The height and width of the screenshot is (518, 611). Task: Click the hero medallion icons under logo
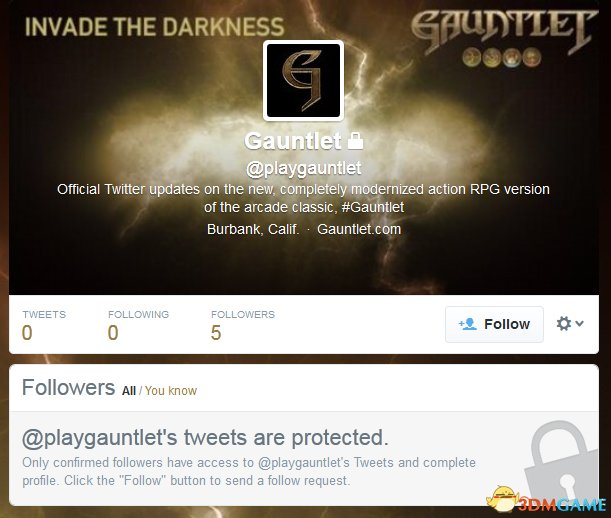pos(502,58)
